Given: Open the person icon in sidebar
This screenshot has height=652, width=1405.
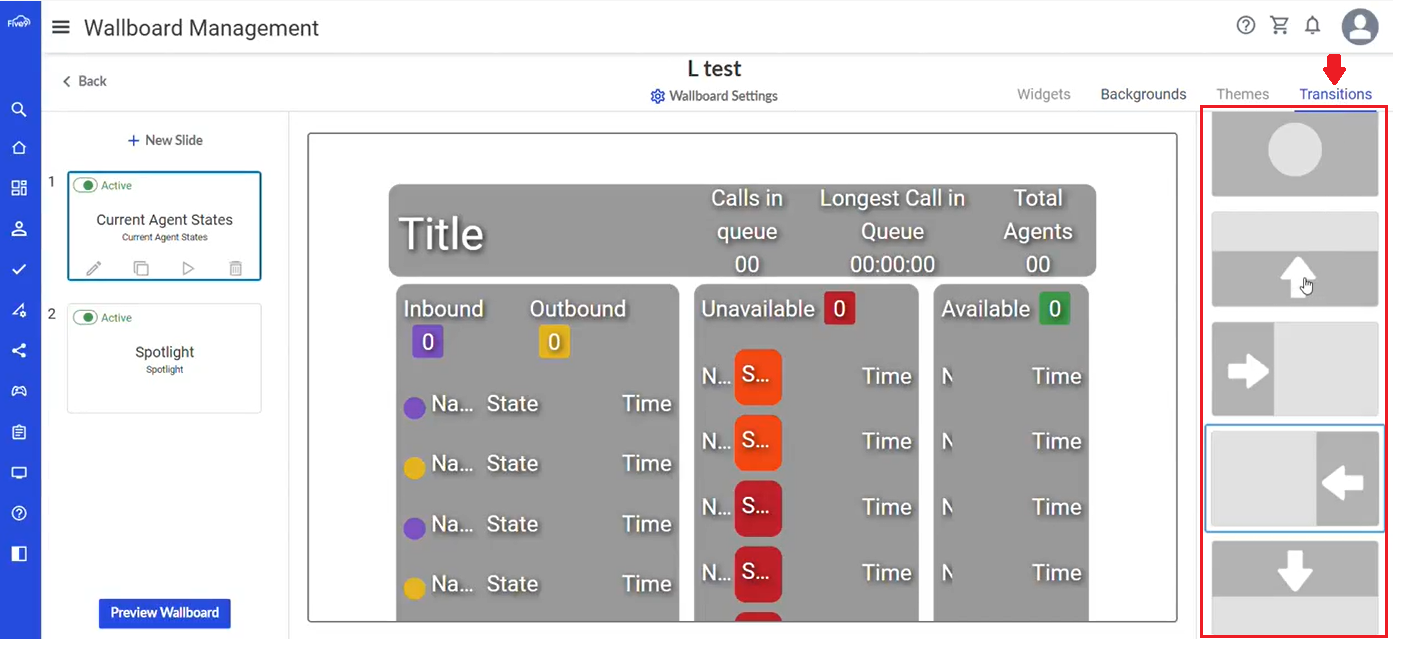Looking at the screenshot, I should pos(19,229).
